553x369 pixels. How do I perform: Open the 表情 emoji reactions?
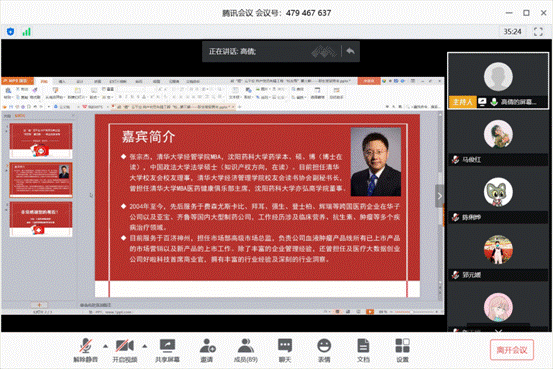pos(324,350)
